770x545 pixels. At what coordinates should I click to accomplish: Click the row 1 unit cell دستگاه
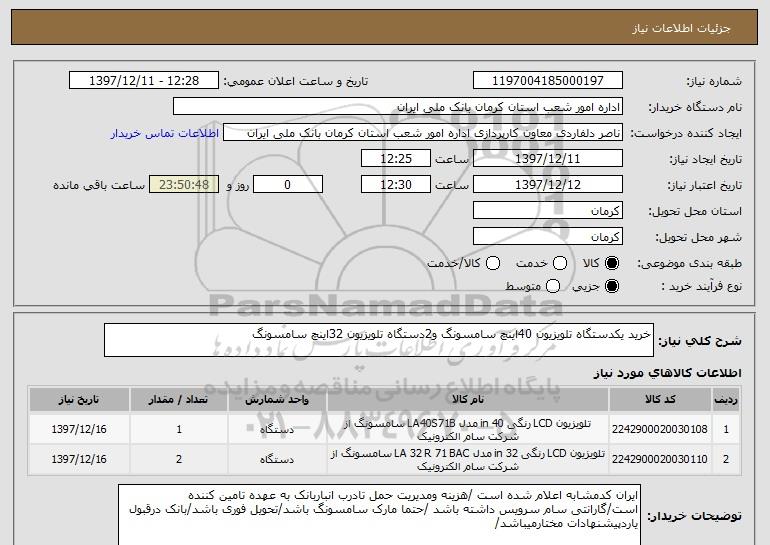point(277,429)
